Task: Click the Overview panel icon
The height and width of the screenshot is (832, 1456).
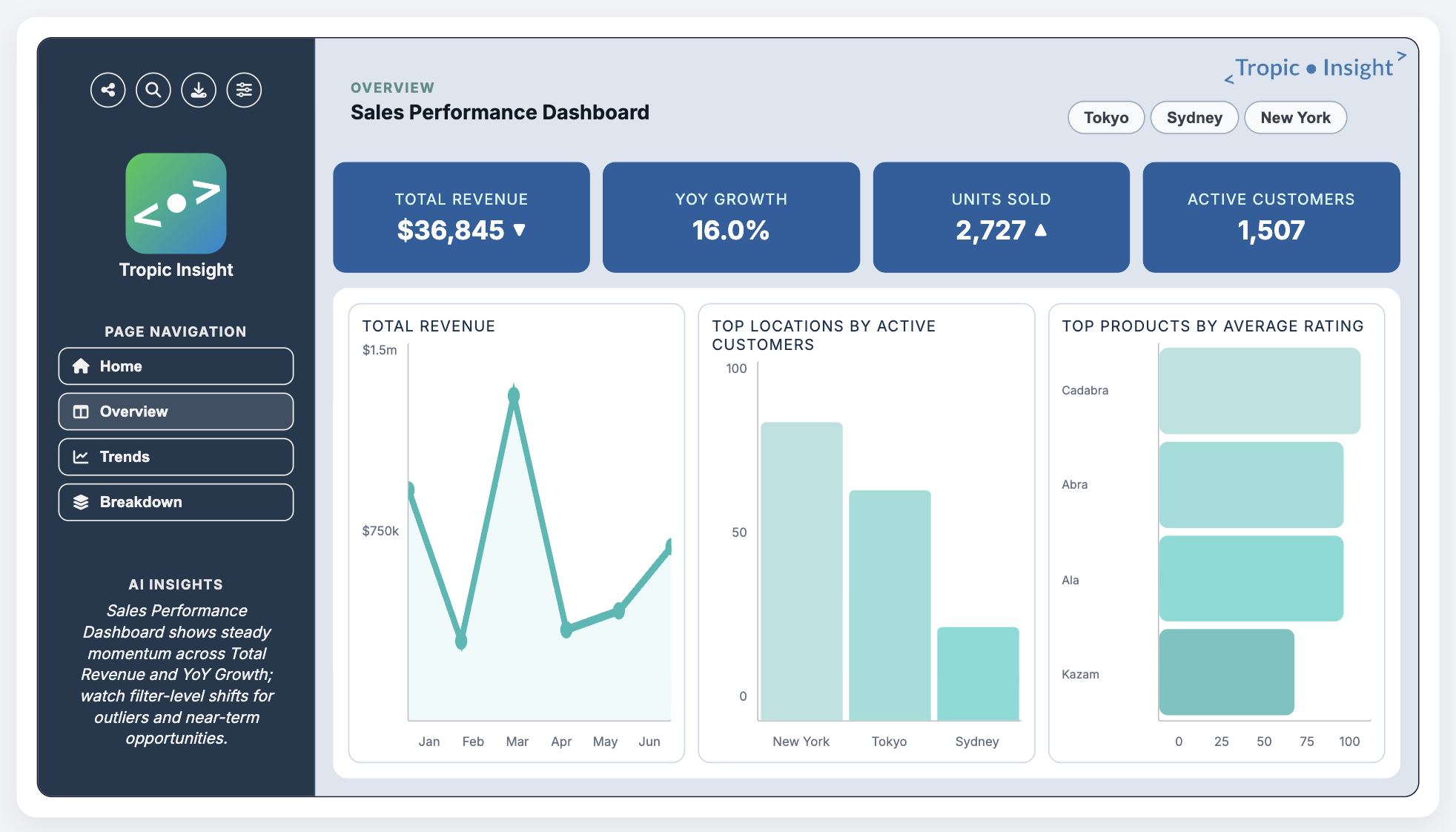Action: pyautogui.click(x=82, y=412)
